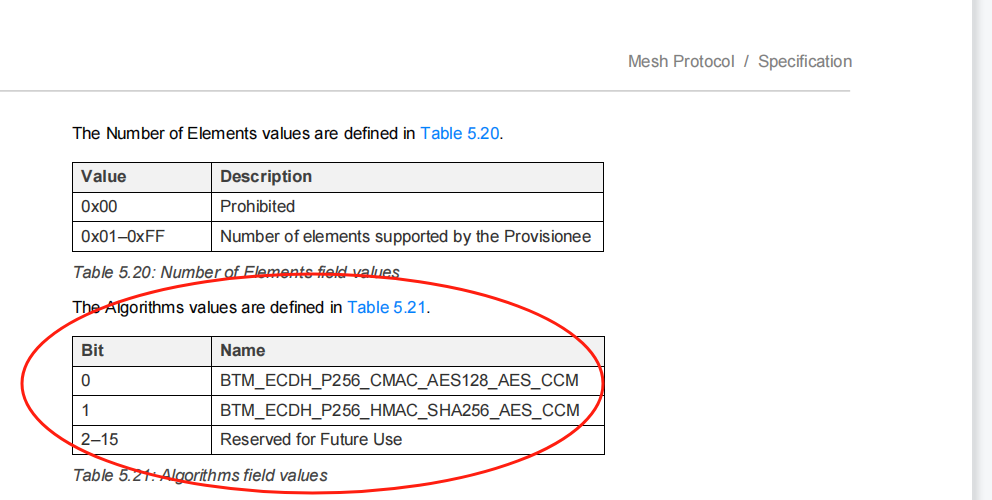Click the Table 5.20 Number of Elements caption
992x500 pixels.
point(236,272)
